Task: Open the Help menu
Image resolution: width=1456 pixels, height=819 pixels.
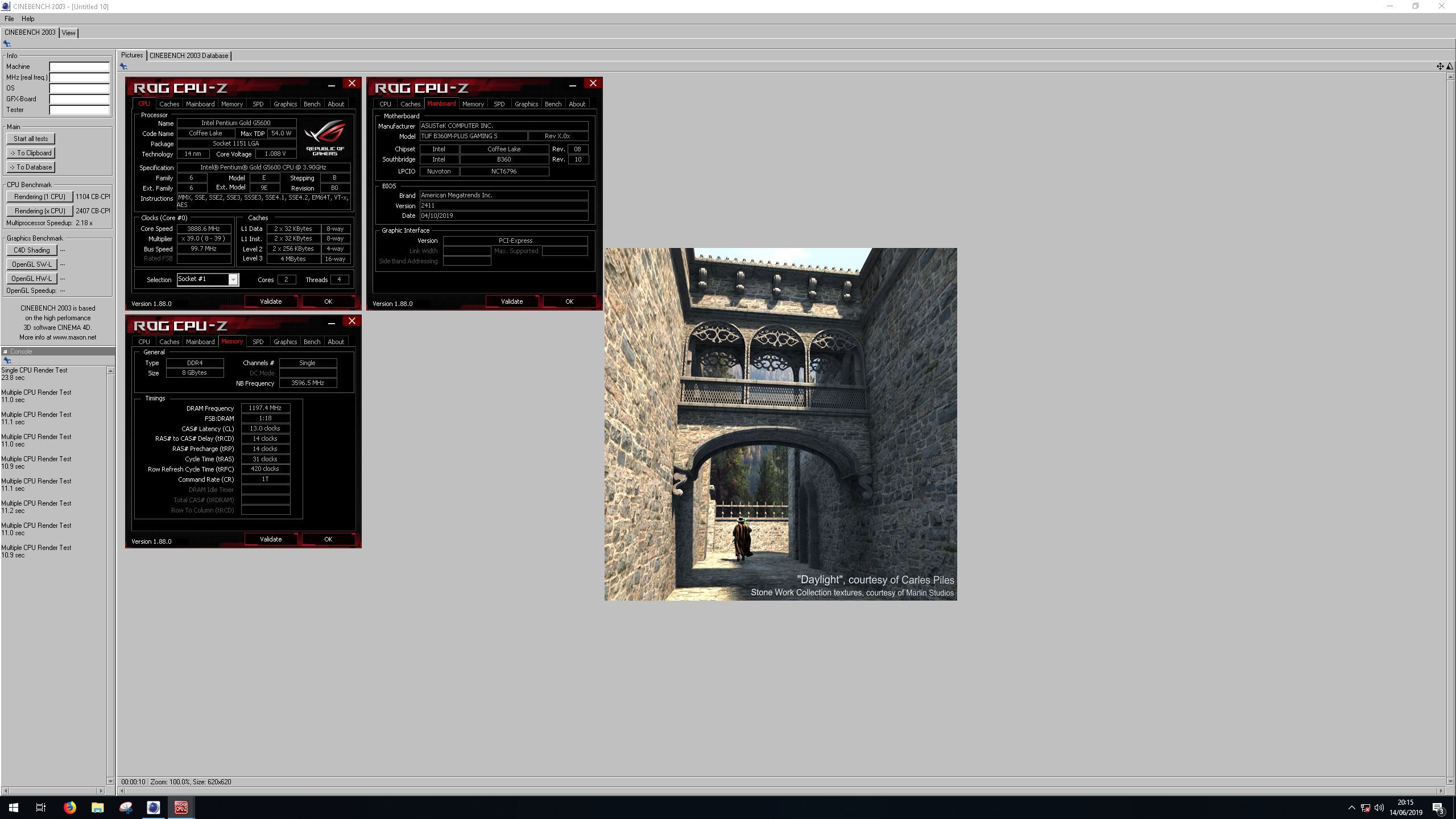Action: point(28,19)
